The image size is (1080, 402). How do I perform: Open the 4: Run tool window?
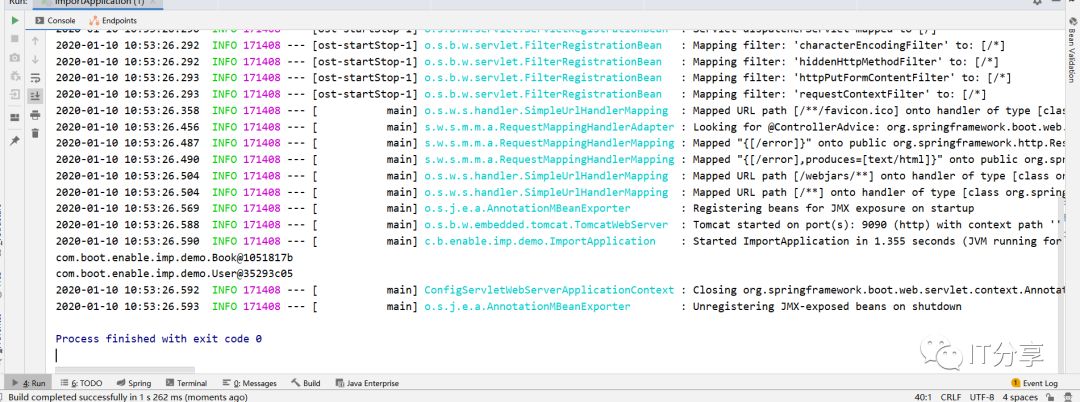click(x=29, y=383)
